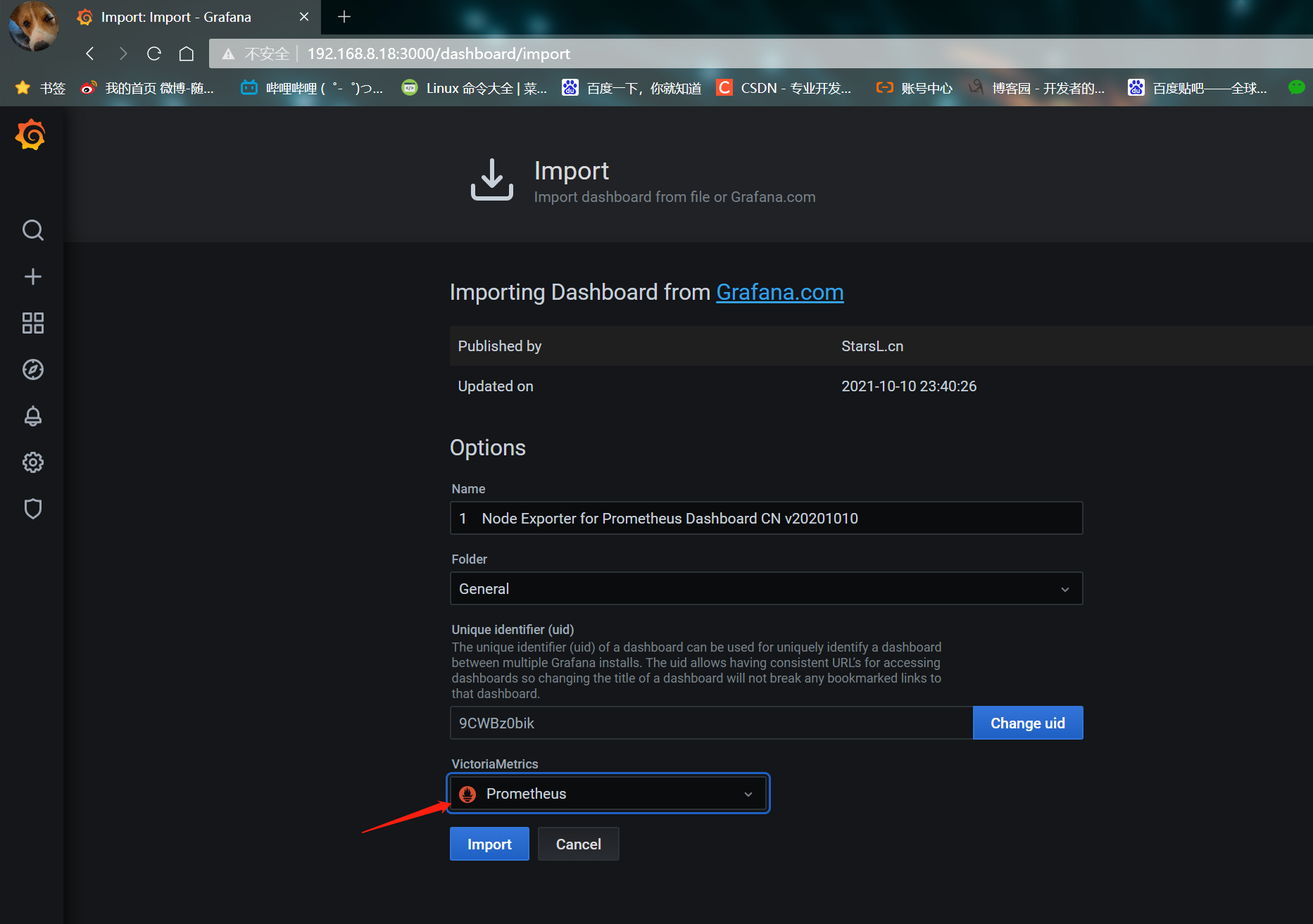Open the Configuration gear icon

pos(32,462)
